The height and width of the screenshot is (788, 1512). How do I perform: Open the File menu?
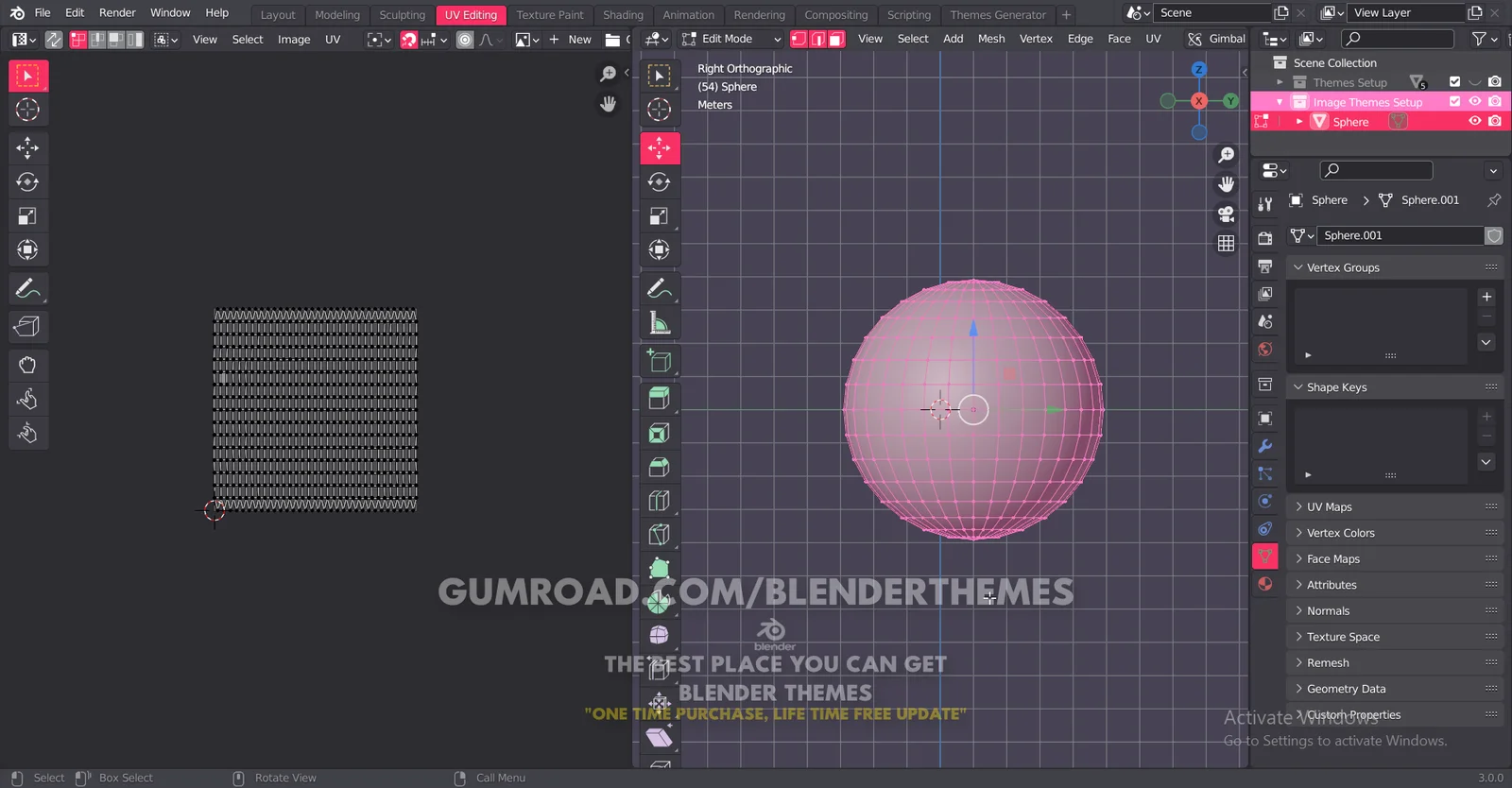(43, 12)
